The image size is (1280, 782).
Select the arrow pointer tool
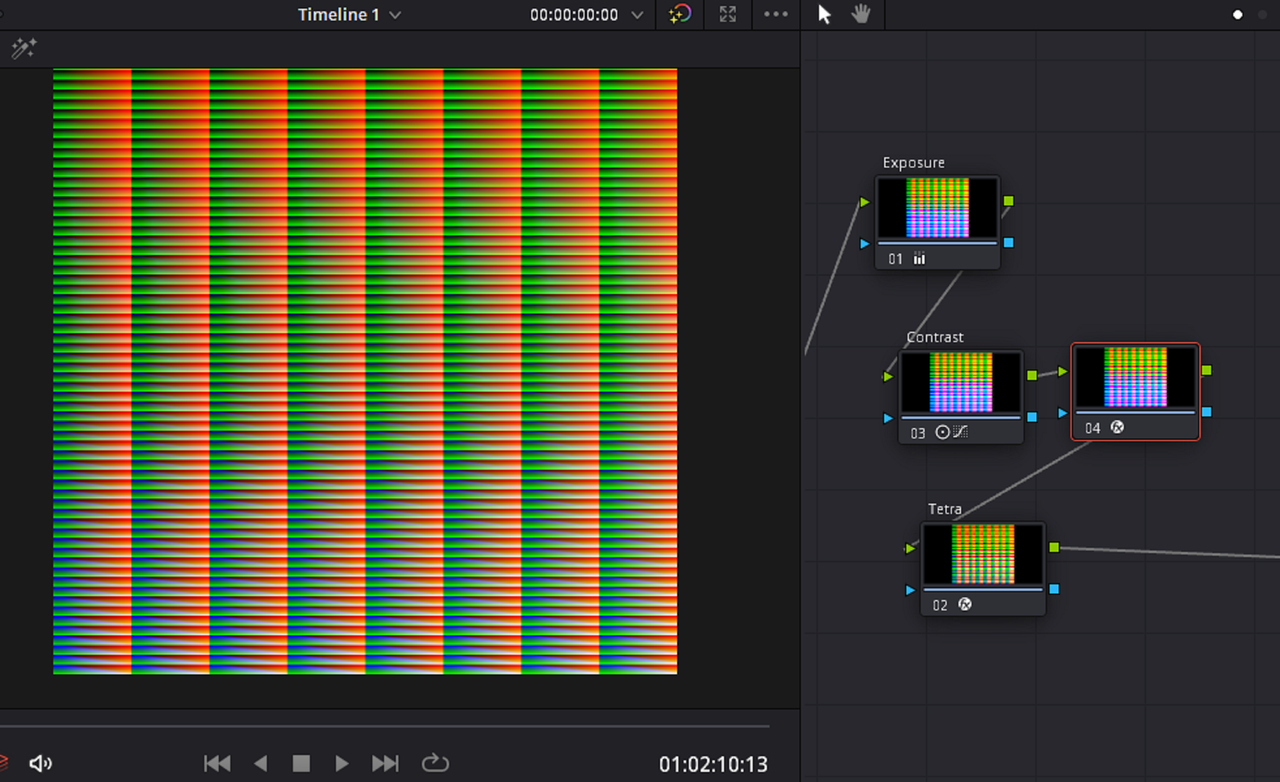pos(824,14)
